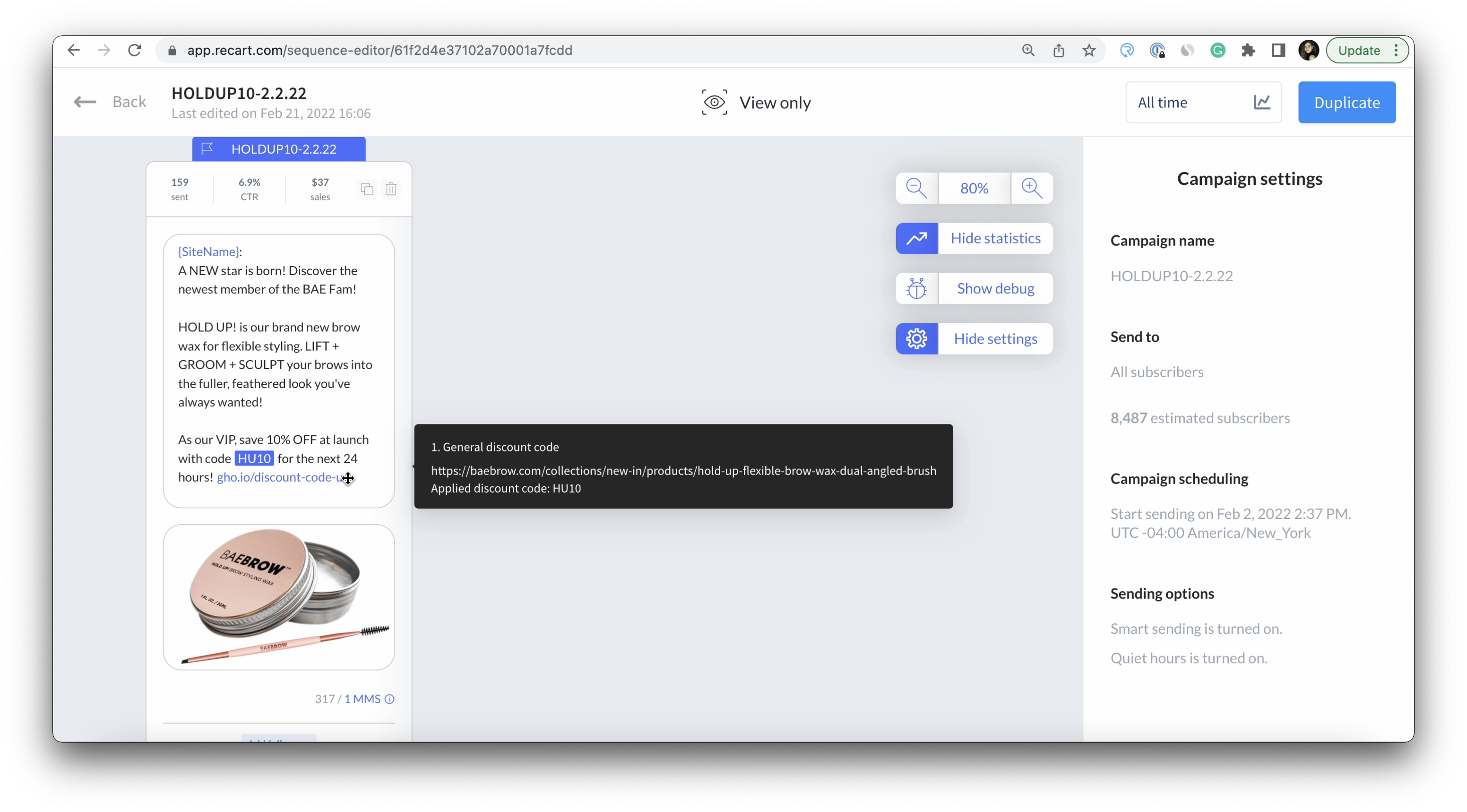Image resolution: width=1467 pixels, height=812 pixels.
Task: Click the 1 MMS info link
Action: click(x=362, y=699)
